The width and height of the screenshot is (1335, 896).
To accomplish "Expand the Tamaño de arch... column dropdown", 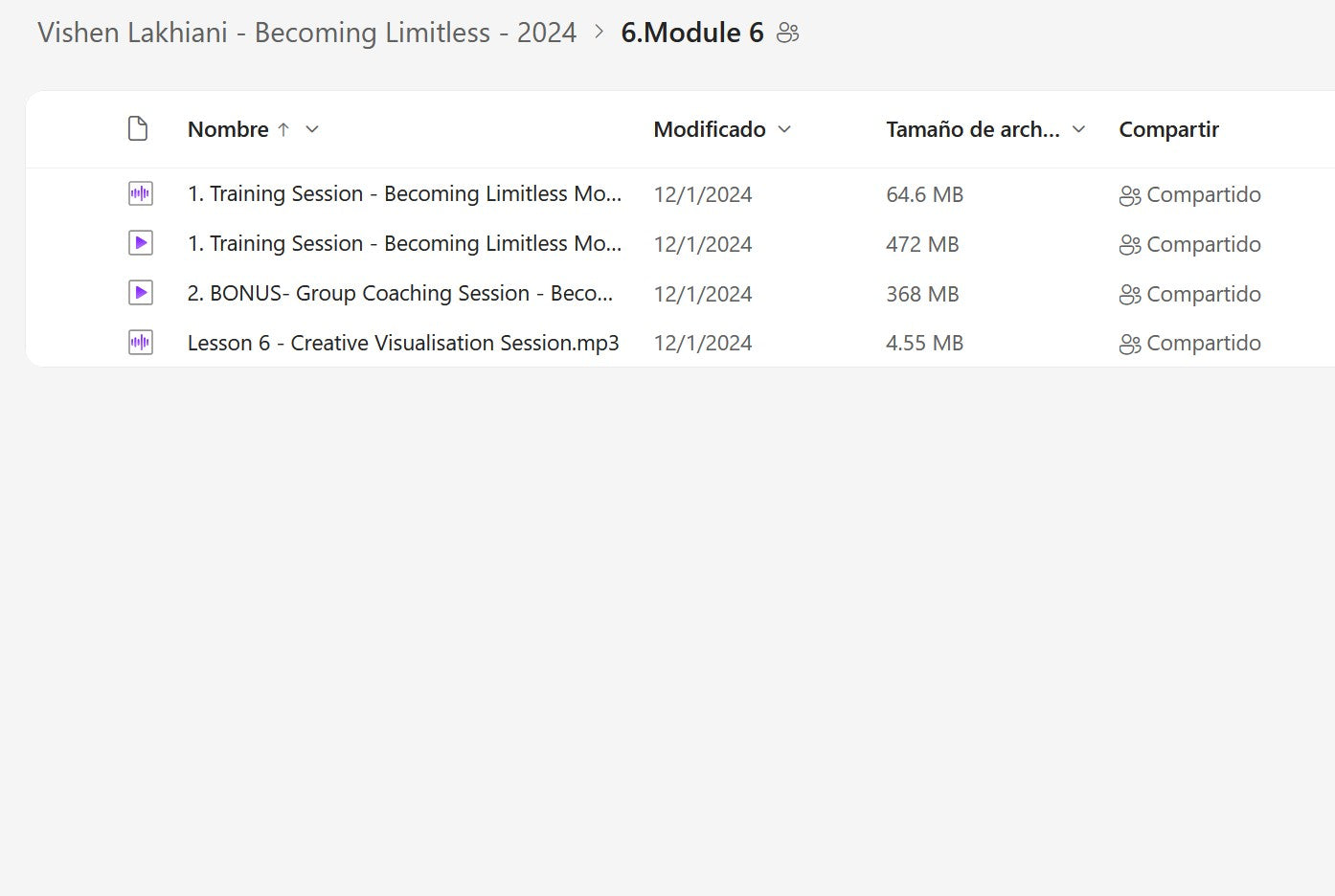I will click(1078, 129).
